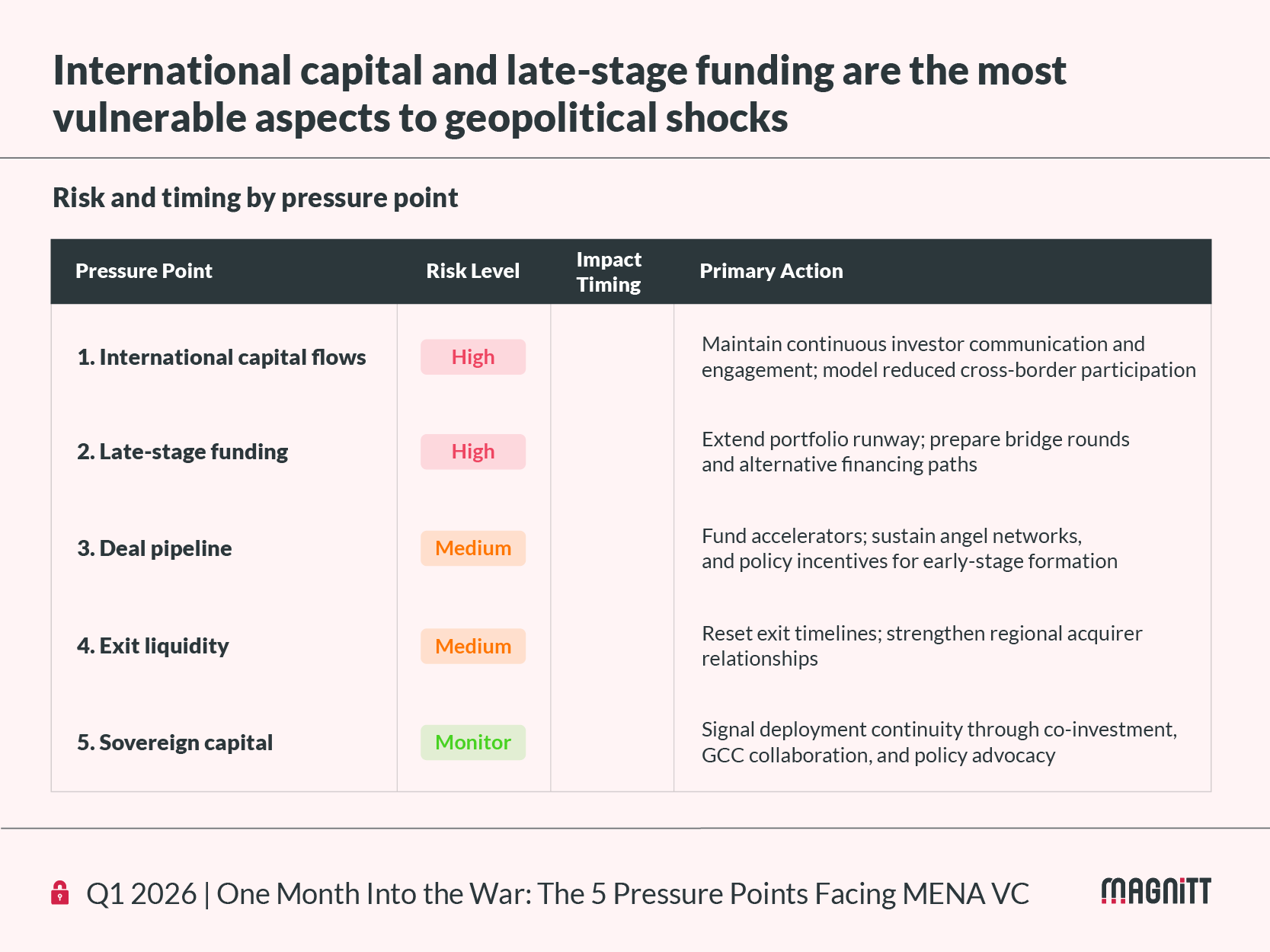This screenshot has width=1270, height=952.
Task: Click the Extend portfolio runway action text
Action: pyautogui.click(x=915, y=452)
